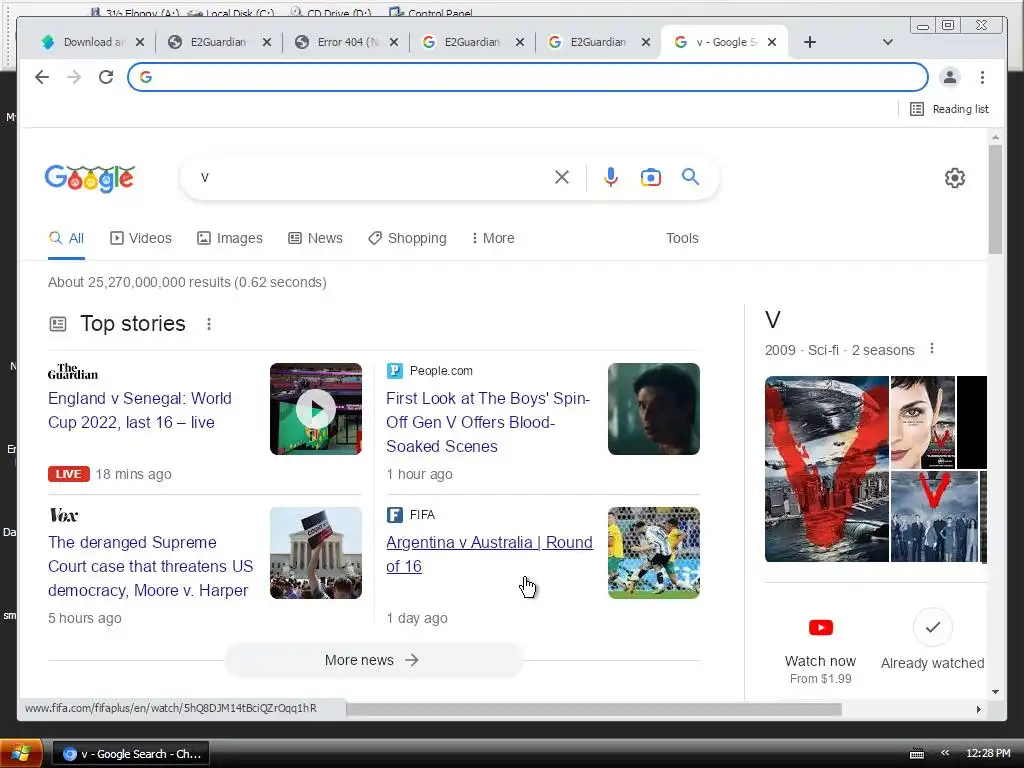Go back to the previous page
Viewport: 1024px width, 768px height.
42,77
